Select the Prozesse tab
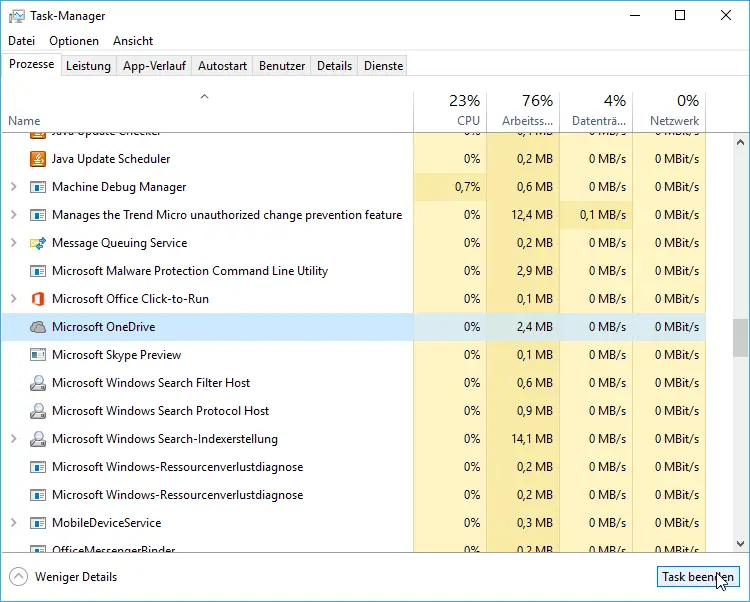Viewport: 750px width, 602px height. [x=32, y=65]
